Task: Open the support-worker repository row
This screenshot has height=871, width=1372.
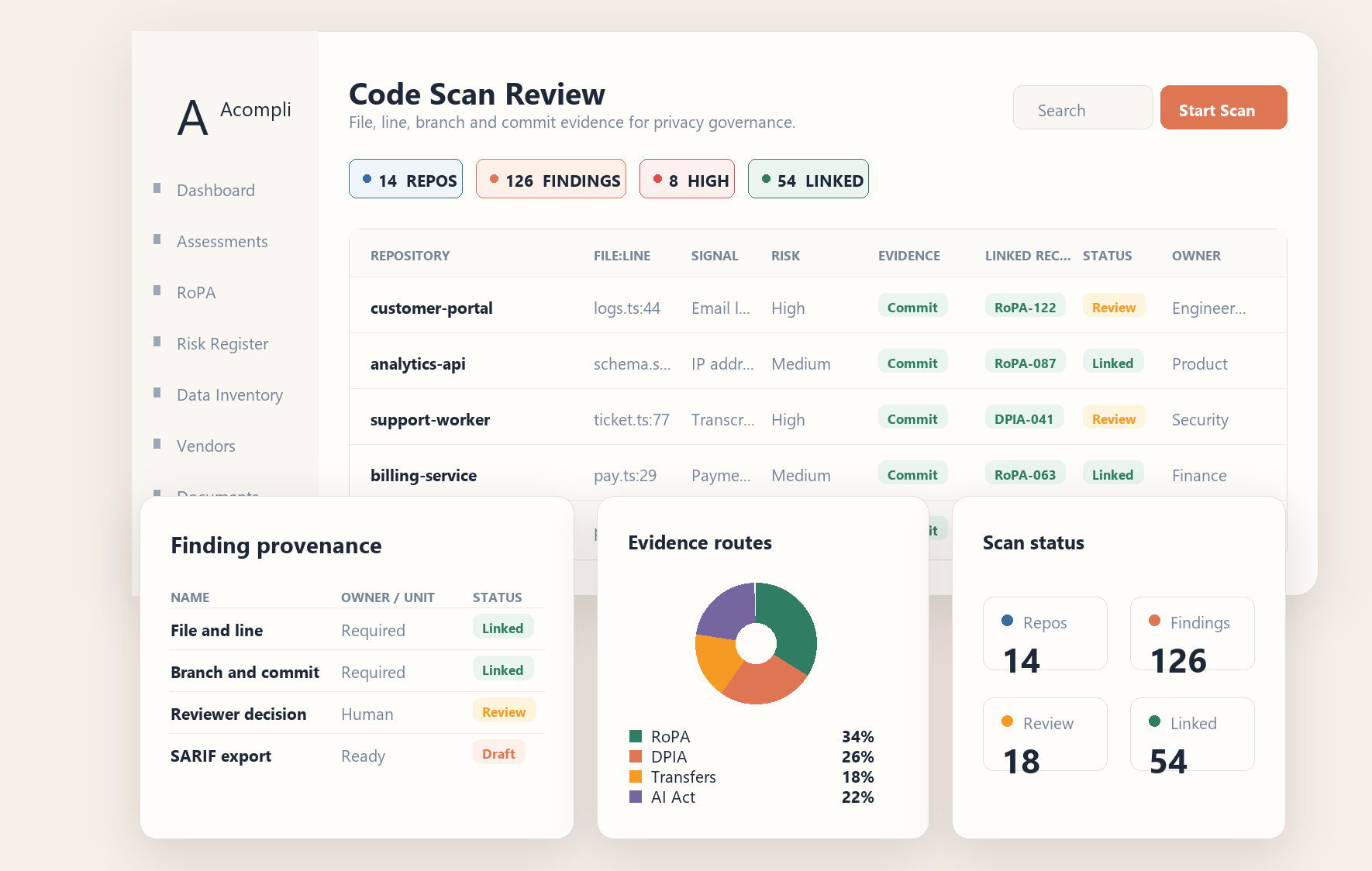Action: click(x=818, y=417)
